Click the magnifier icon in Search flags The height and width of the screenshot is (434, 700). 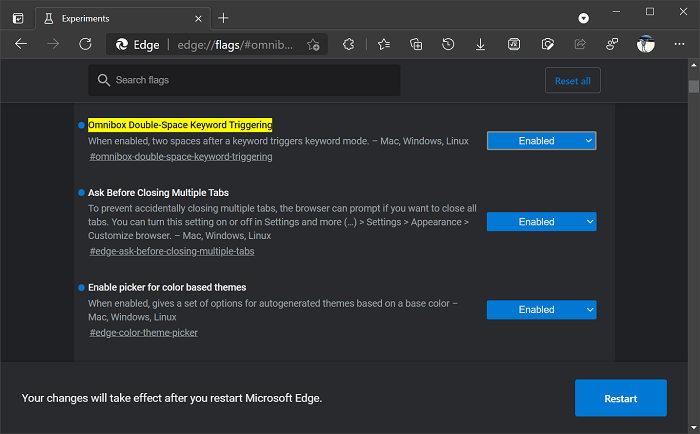[104, 80]
